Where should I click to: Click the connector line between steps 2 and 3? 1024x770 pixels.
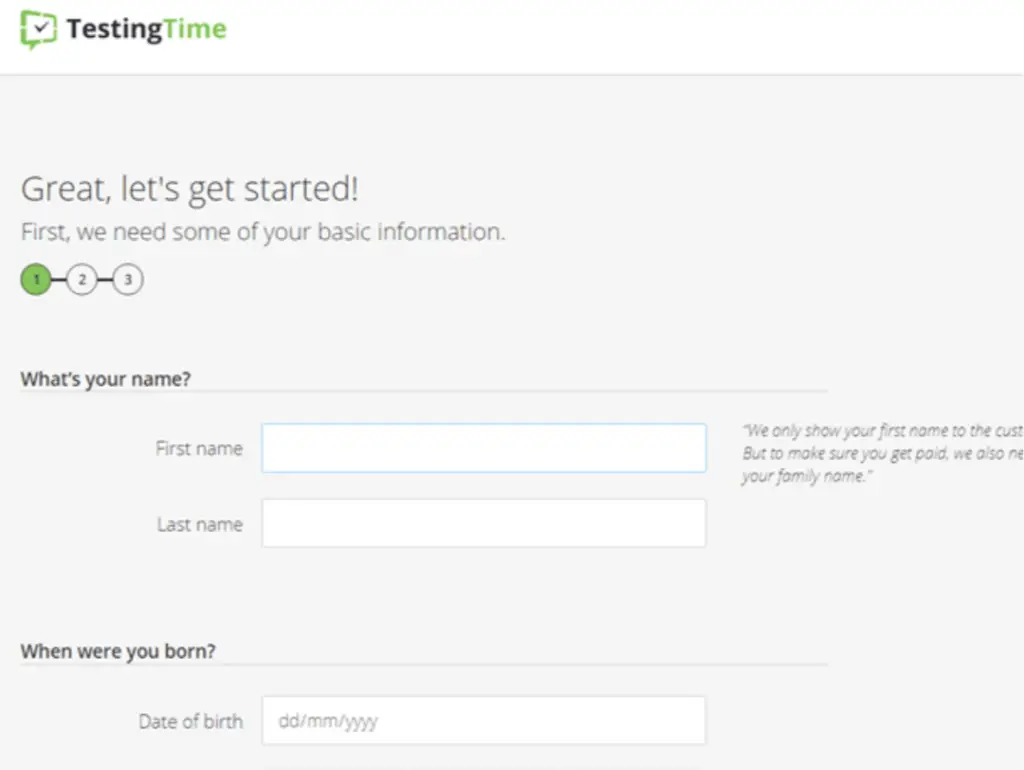point(104,280)
